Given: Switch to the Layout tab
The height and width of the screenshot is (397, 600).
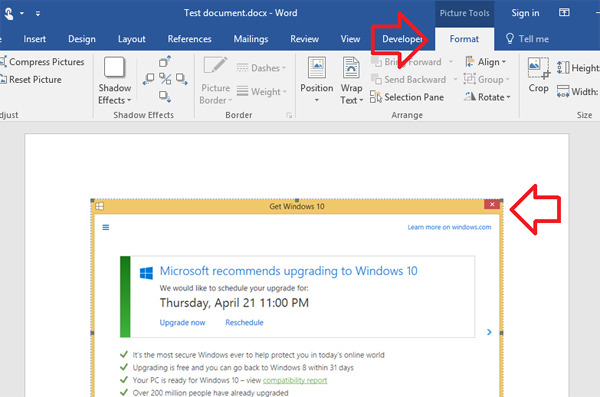Looking at the screenshot, I should click(132, 39).
